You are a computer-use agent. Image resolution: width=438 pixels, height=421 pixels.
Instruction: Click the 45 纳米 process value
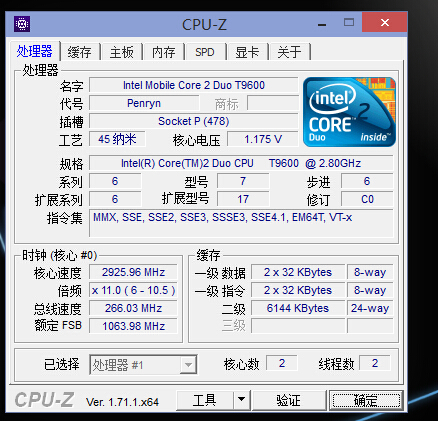[x=117, y=139]
